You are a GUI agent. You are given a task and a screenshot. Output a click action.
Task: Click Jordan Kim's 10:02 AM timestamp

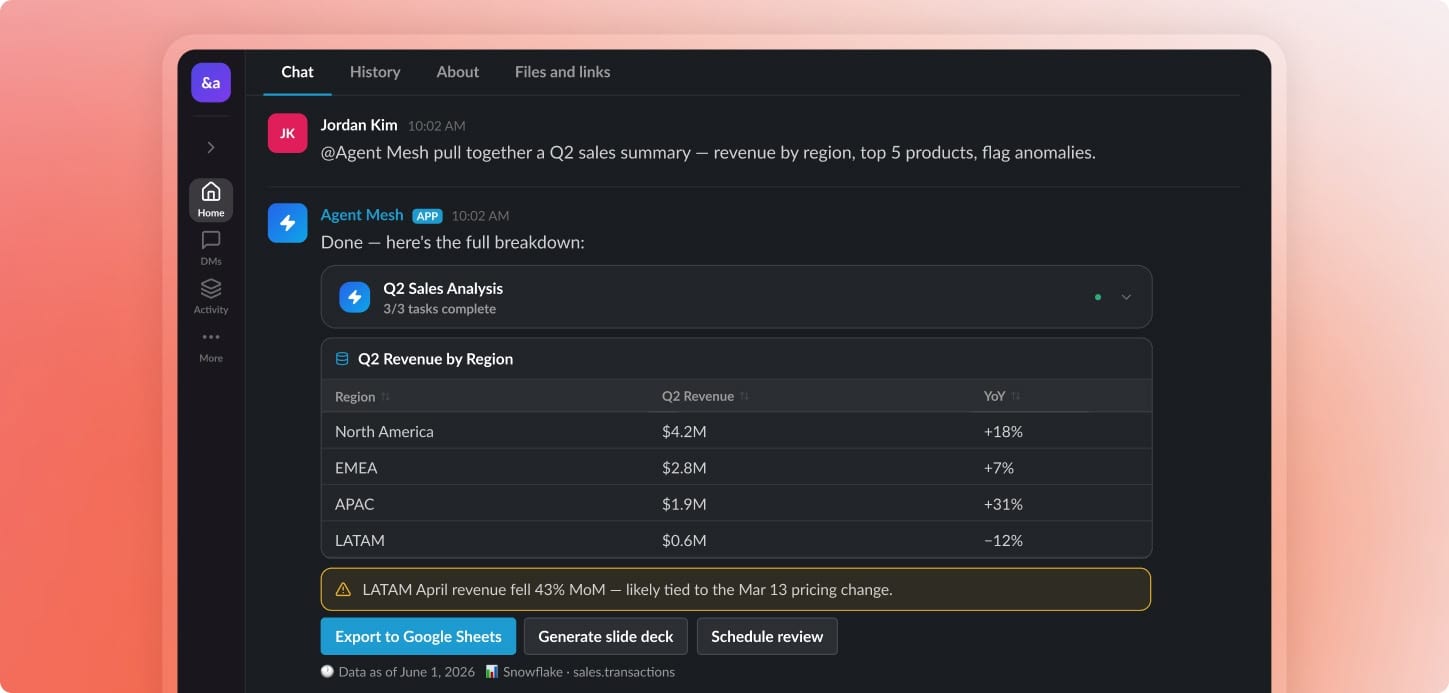click(x=436, y=126)
